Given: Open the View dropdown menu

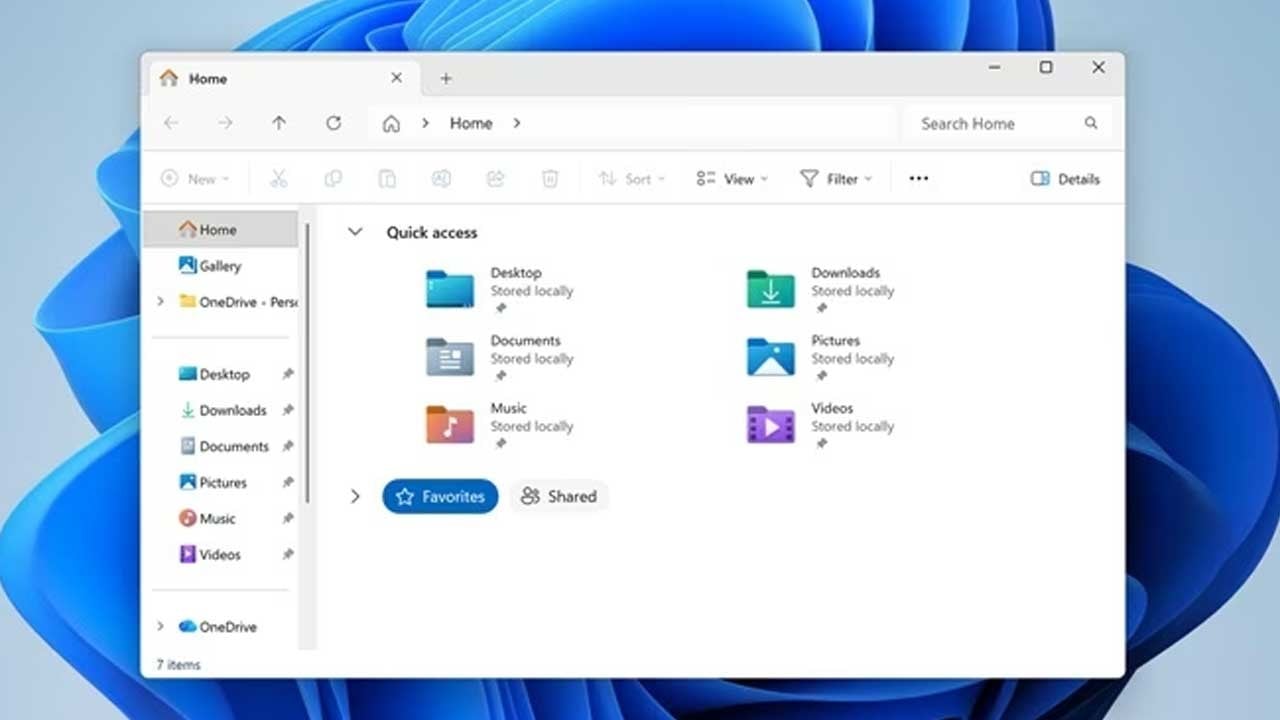Looking at the screenshot, I should click(731, 178).
